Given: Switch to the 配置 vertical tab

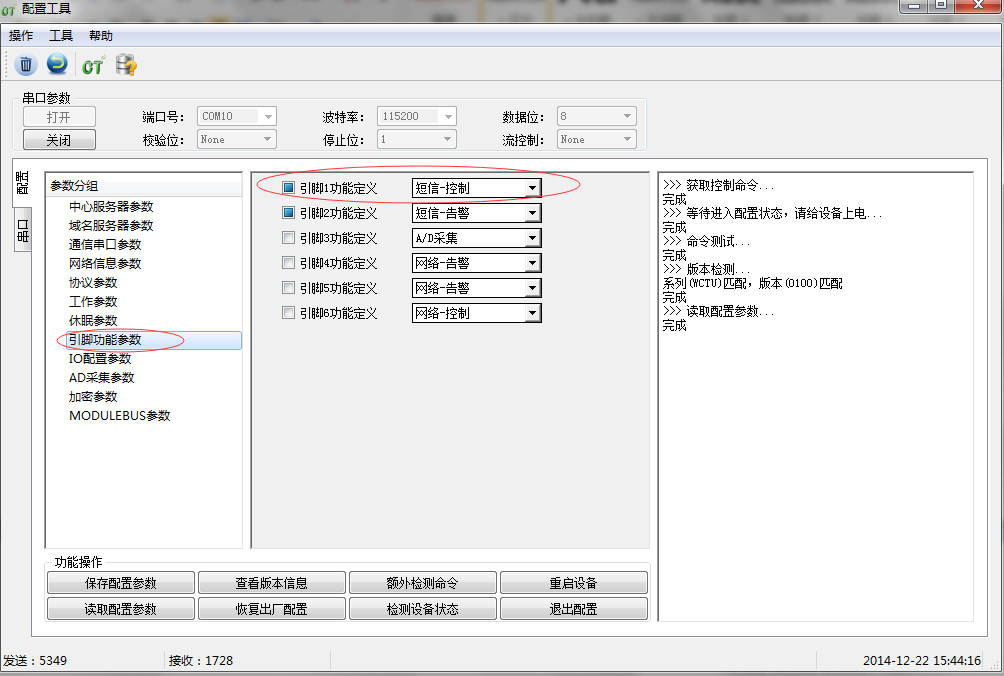Looking at the screenshot, I should [x=22, y=183].
